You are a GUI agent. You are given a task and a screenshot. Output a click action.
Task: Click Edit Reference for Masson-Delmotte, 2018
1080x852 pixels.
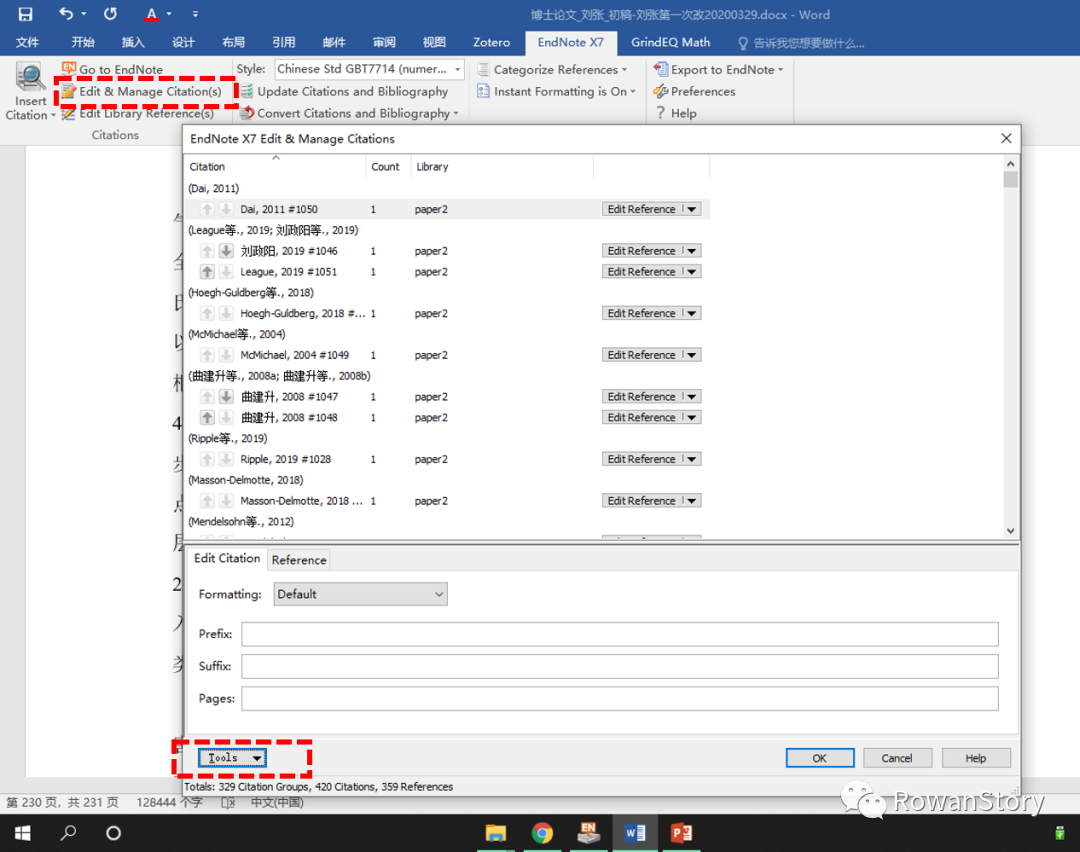641,501
